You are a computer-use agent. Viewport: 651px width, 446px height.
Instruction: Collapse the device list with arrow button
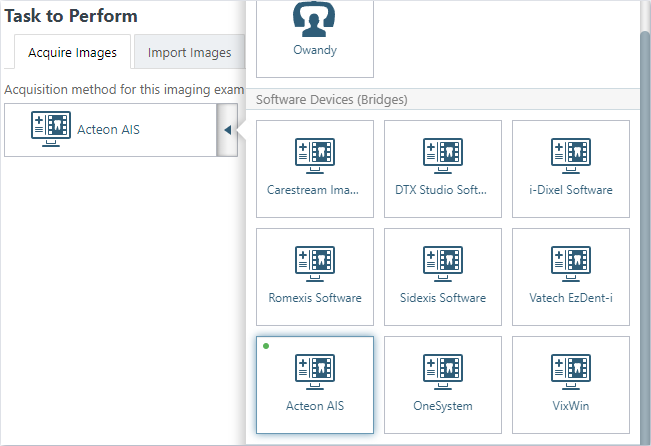227,130
